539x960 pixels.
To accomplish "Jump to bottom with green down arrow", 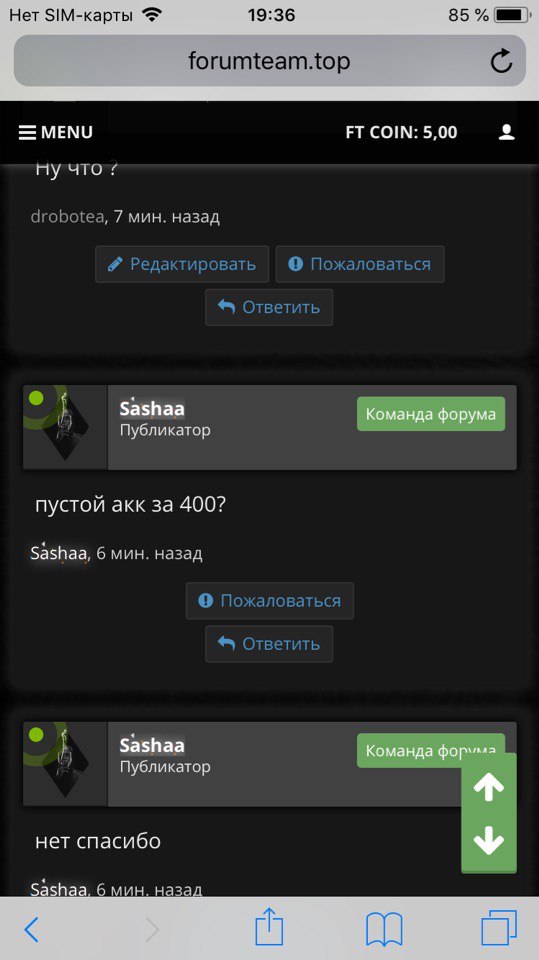I will click(x=489, y=841).
